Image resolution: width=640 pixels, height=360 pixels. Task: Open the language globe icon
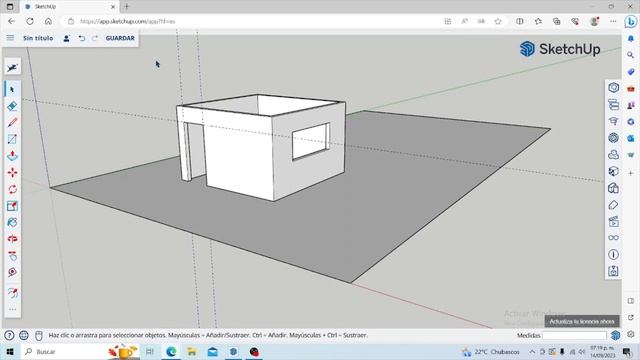coord(24,336)
